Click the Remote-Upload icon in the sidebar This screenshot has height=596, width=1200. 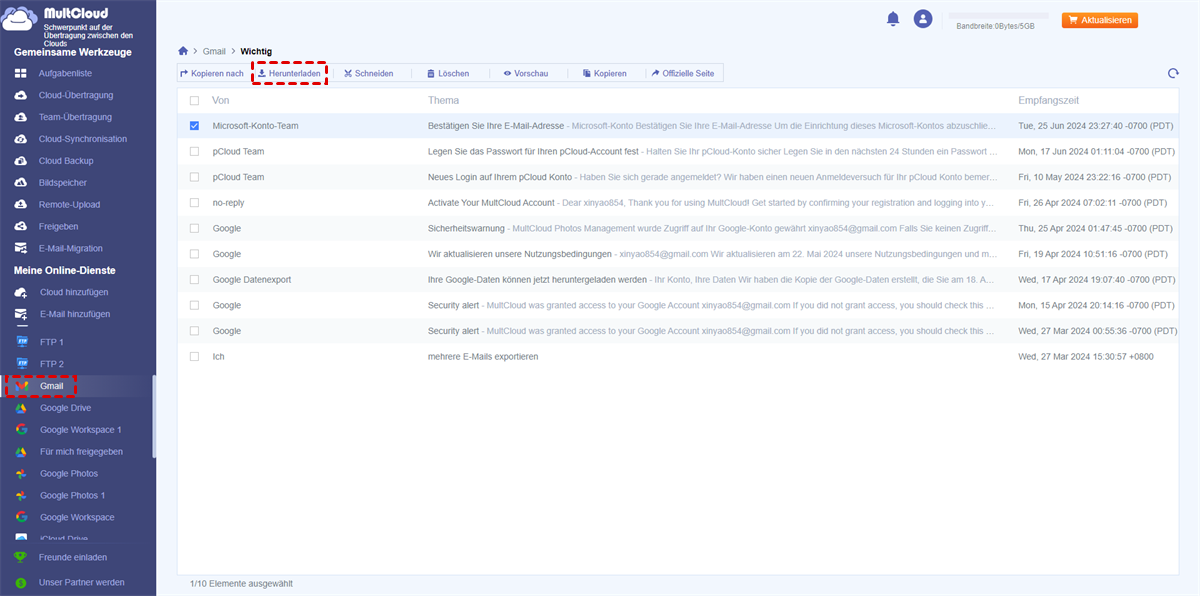pyautogui.click(x=20, y=205)
